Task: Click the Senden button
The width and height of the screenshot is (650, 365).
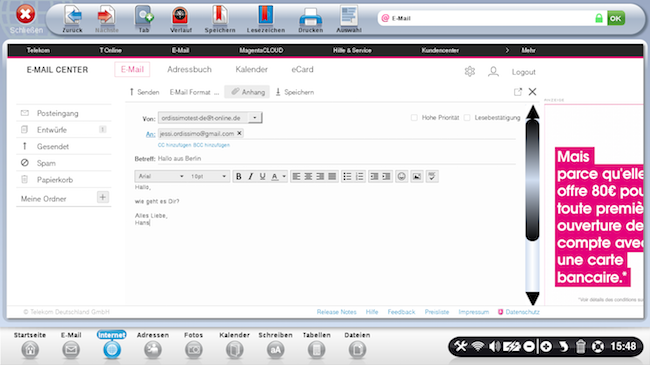Action: point(144,92)
